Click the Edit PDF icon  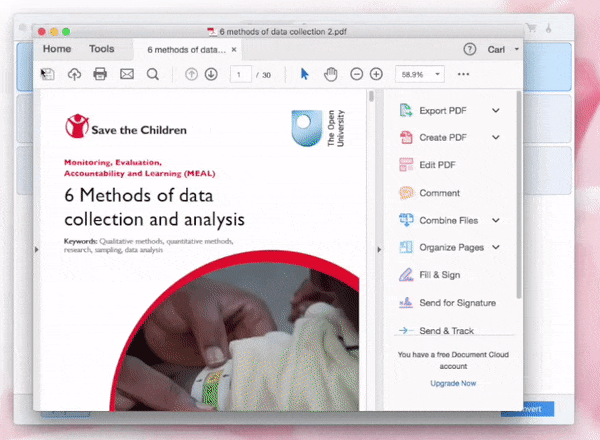(406, 165)
